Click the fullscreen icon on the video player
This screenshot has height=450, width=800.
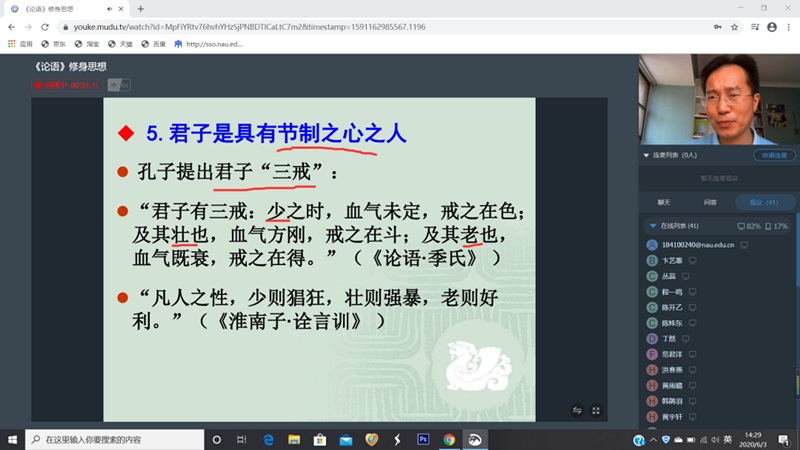tap(596, 410)
